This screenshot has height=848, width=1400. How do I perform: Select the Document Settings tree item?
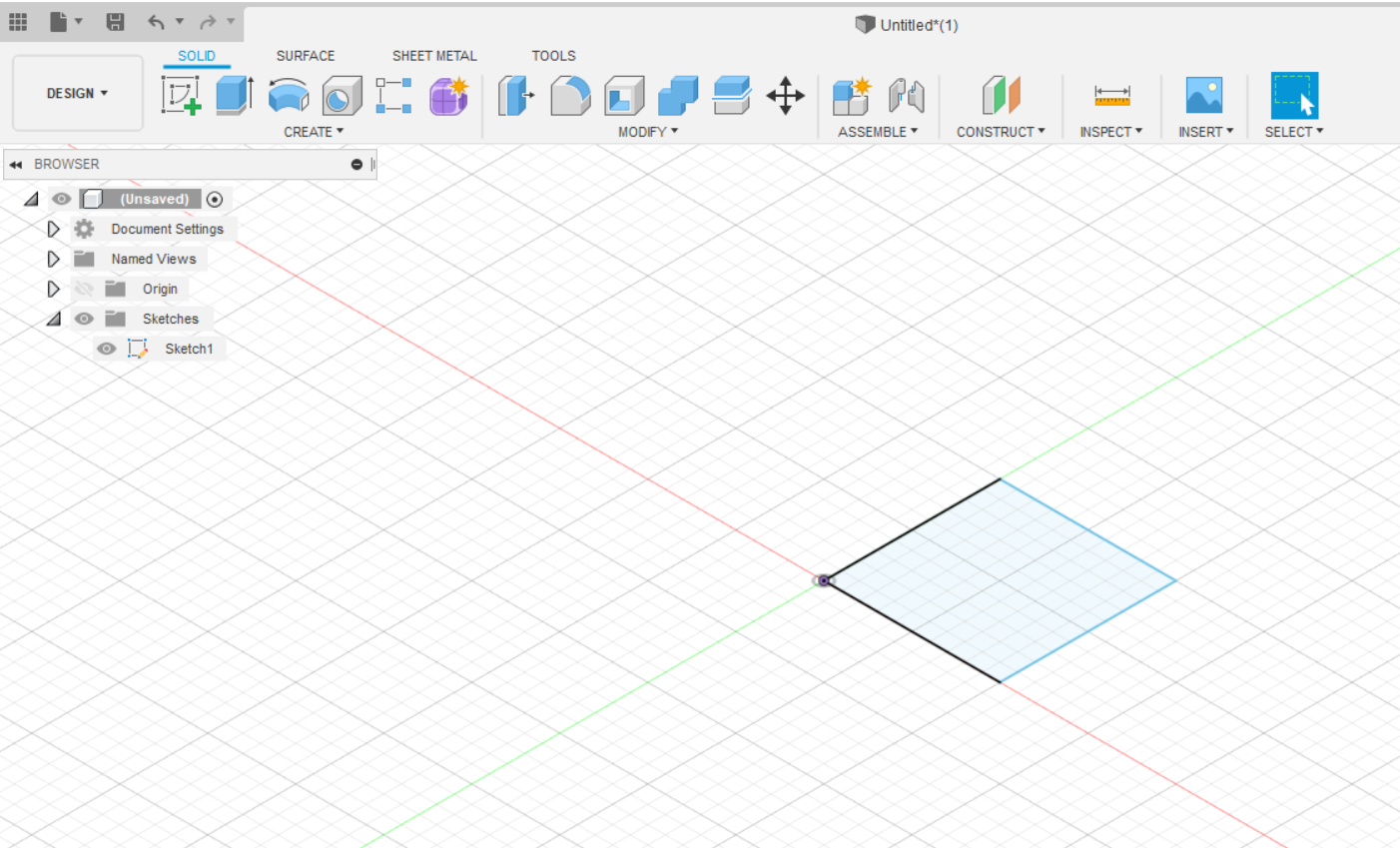coord(167,229)
